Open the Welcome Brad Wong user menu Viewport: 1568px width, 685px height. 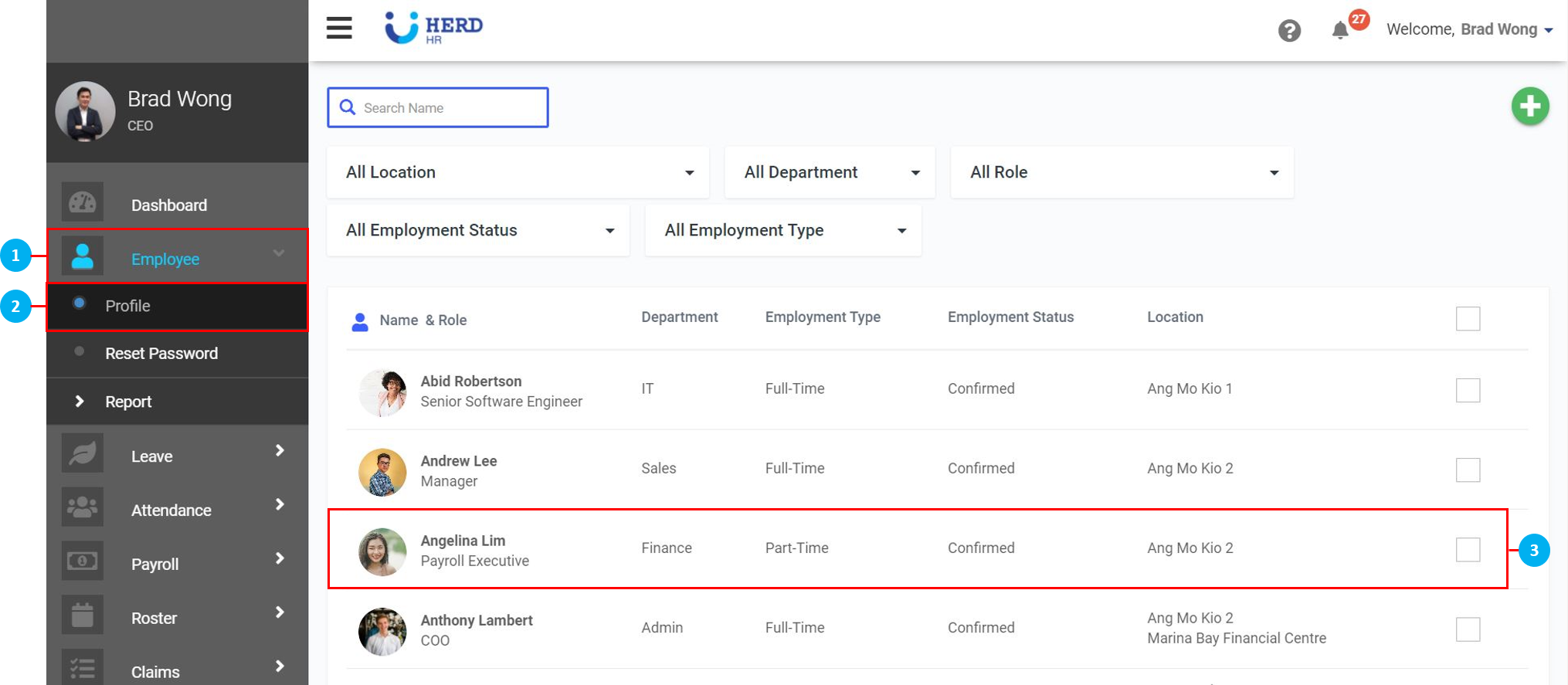[x=1469, y=29]
